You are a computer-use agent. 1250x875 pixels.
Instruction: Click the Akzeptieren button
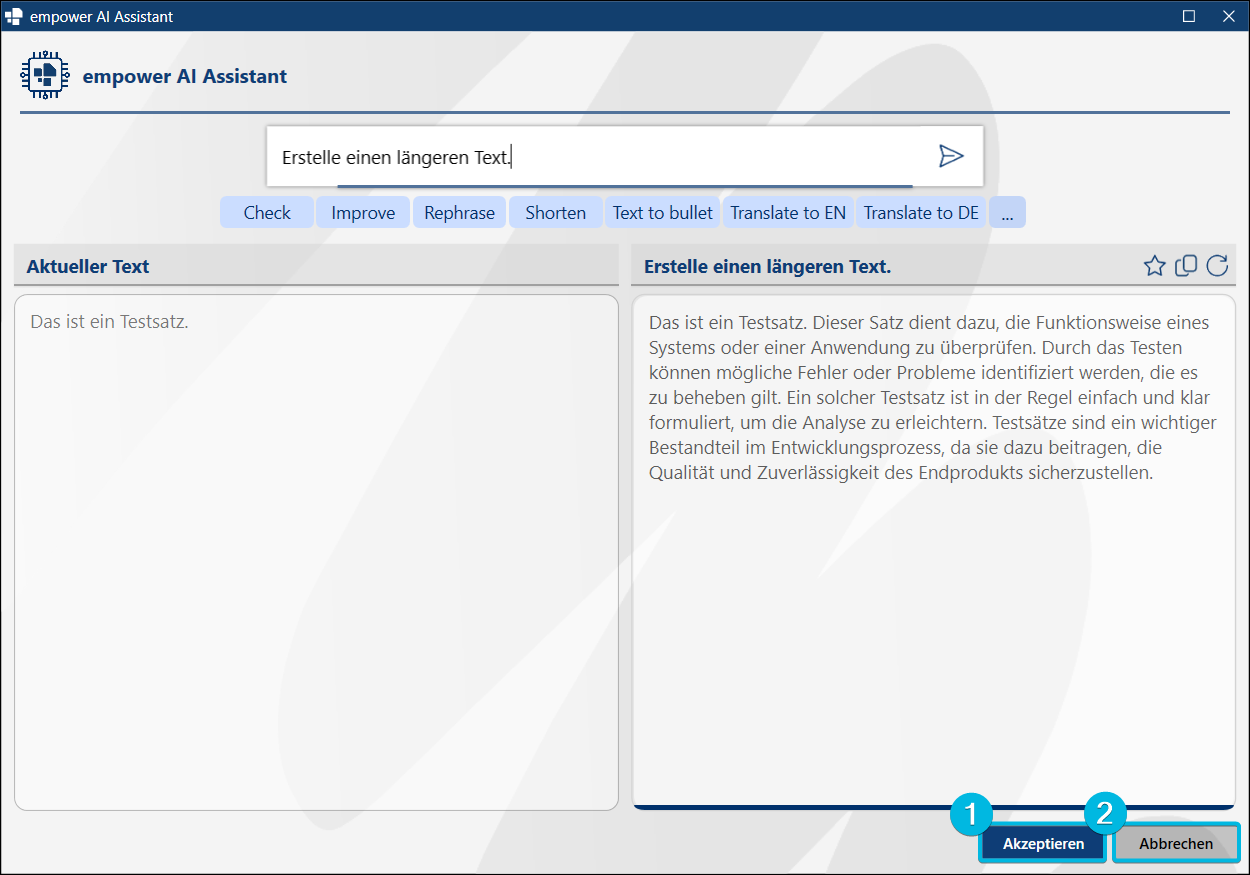coord(1043,844)
